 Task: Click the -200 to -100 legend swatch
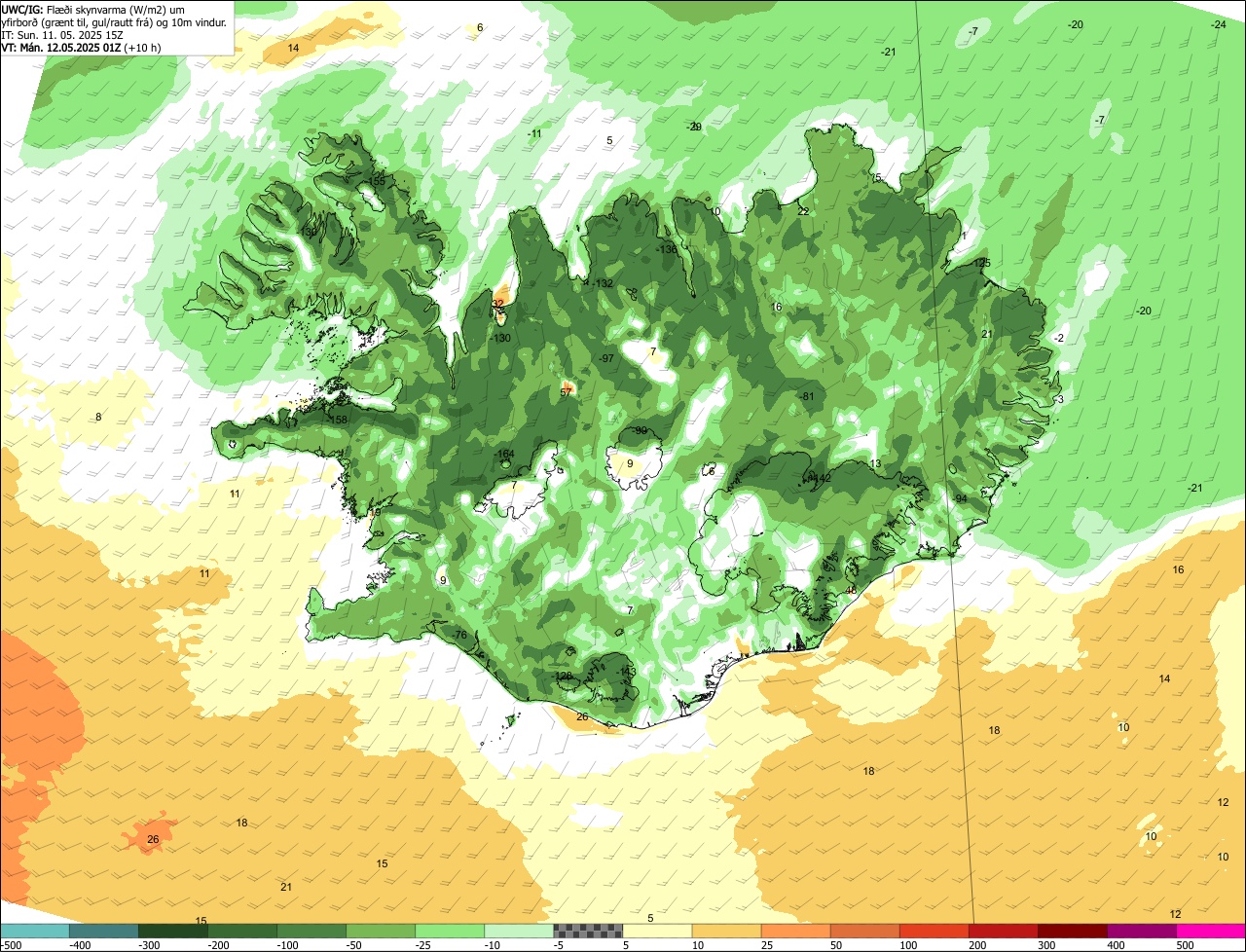tap(242, 931)
